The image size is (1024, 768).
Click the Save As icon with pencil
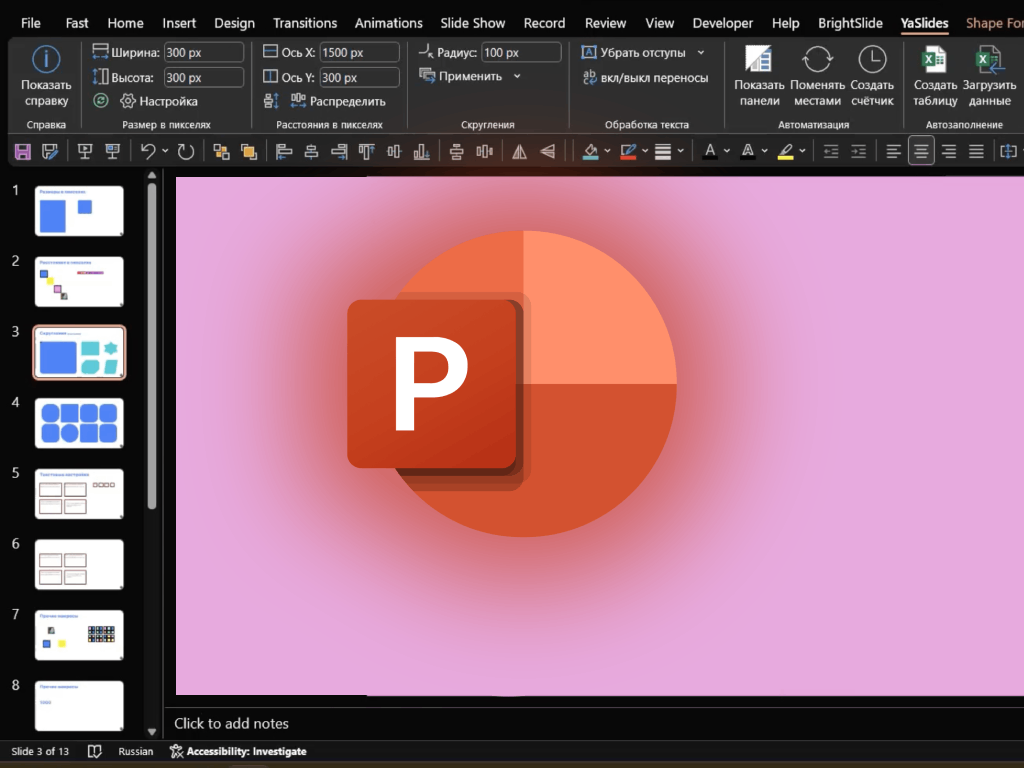50,152
